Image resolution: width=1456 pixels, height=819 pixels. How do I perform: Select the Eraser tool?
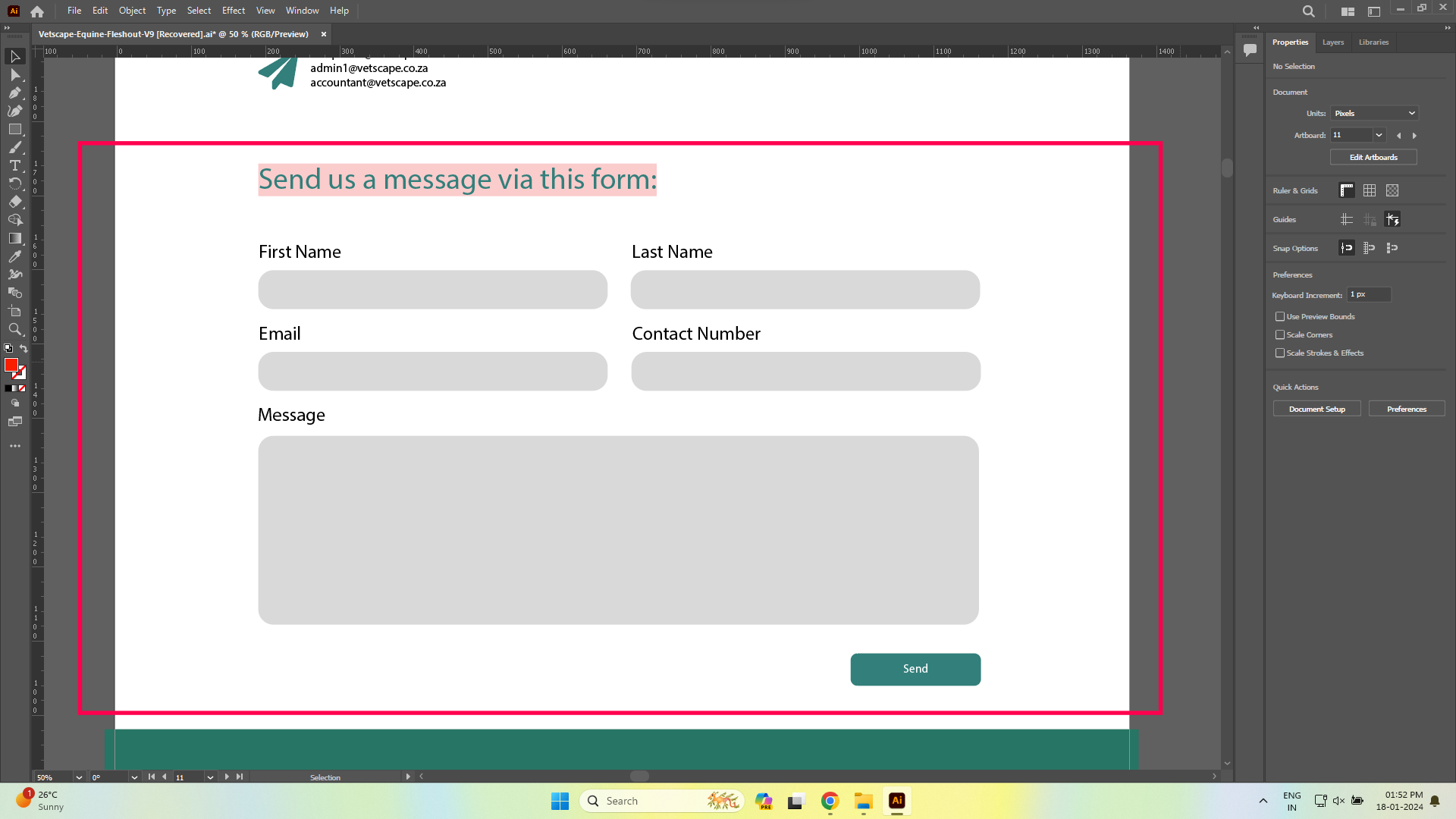tap(14, 202)
